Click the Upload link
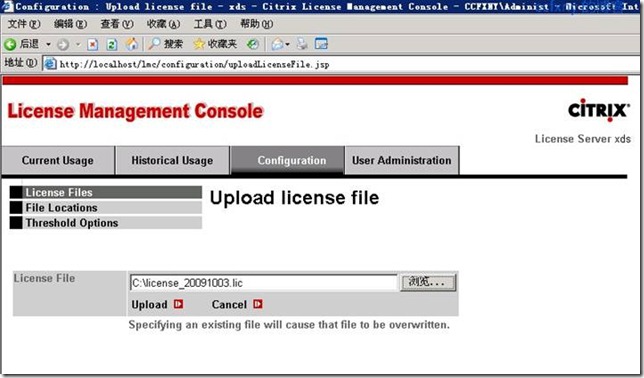 [x=149, y=304]
